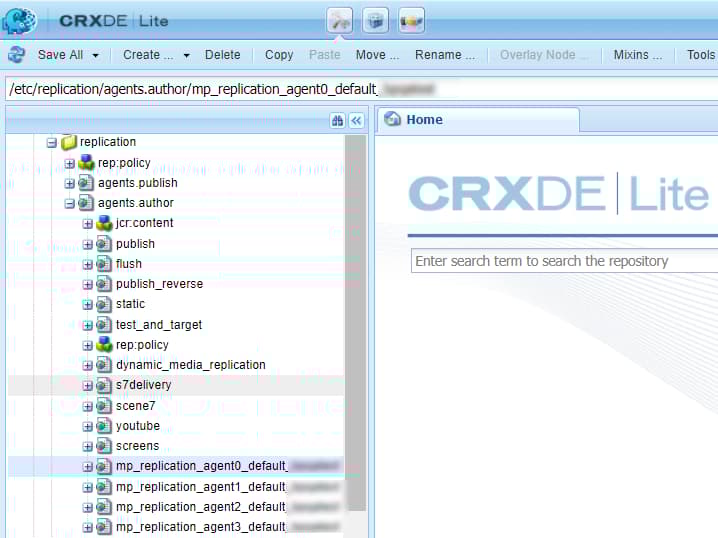Open the Mixins ... toolbar item
Image resolution: width=718 pixels, height=538 pixels.
638,55
